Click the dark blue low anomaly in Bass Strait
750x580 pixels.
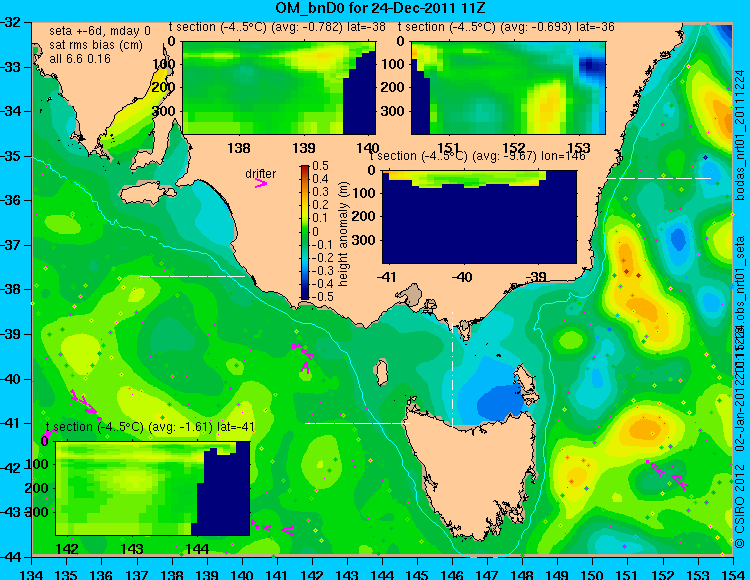click(x=499, y=402)
